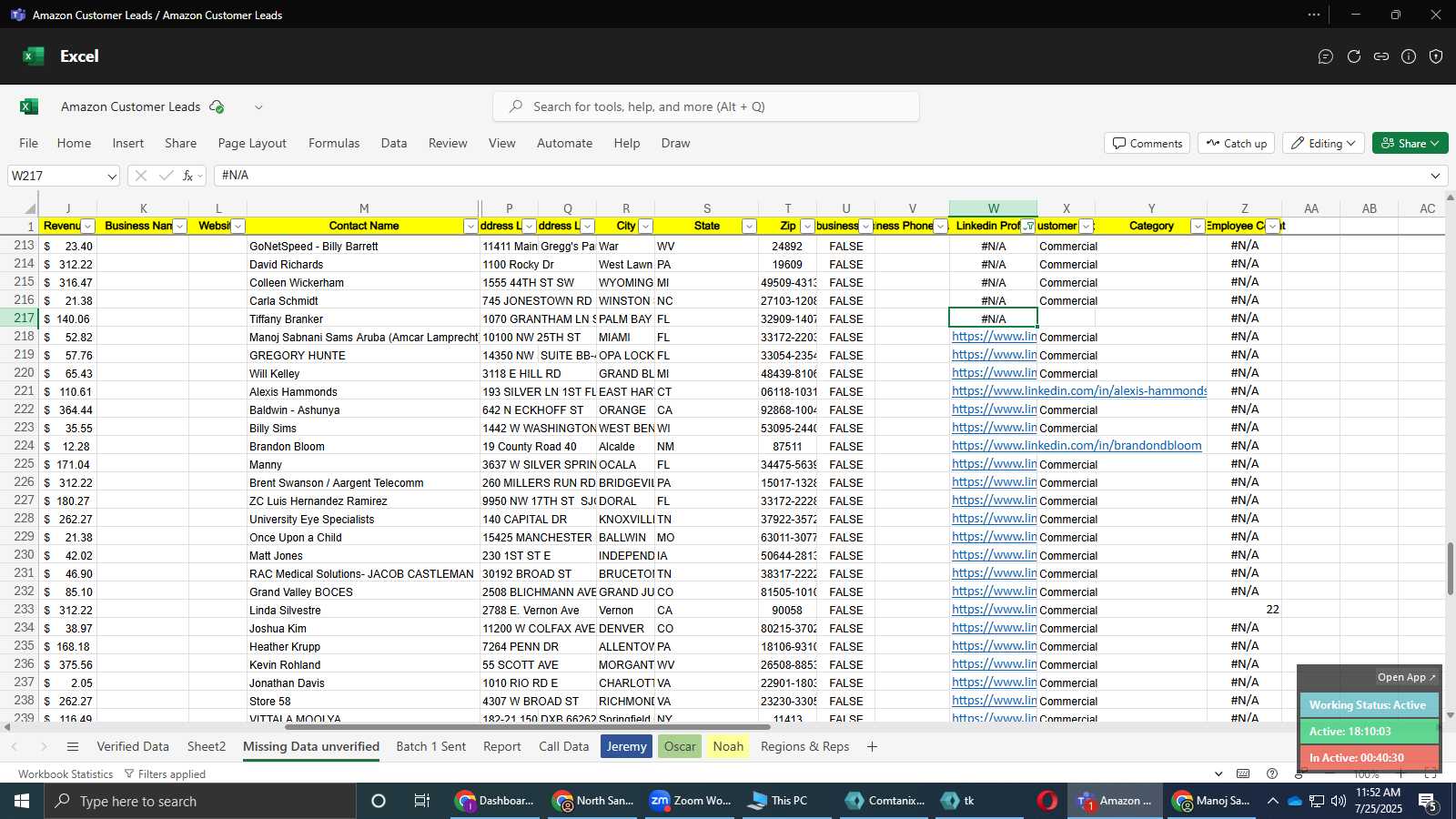This screenshot has width=1456, height=819.
Task: Open filter dropdown for City column
Action: coord(645,227)
